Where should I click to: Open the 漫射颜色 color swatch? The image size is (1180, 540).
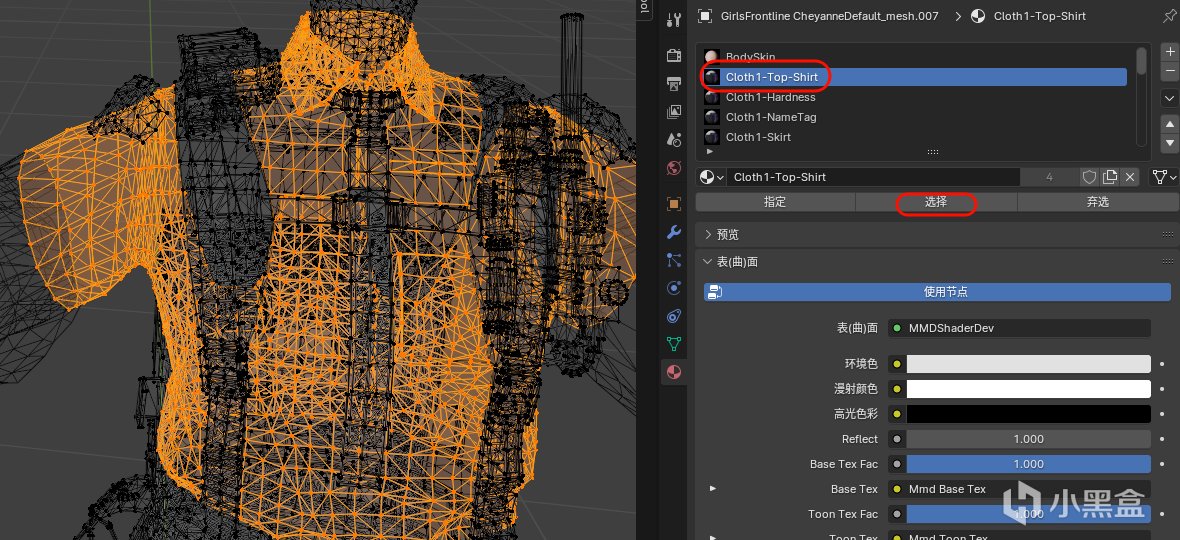(x=1028, y=389)
